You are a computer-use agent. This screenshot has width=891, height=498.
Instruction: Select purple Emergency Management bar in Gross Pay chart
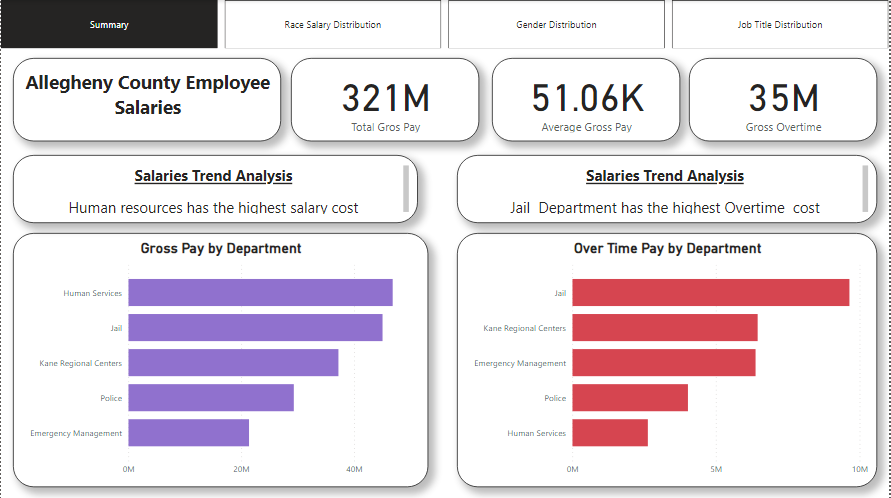click(x=188, y=433)
